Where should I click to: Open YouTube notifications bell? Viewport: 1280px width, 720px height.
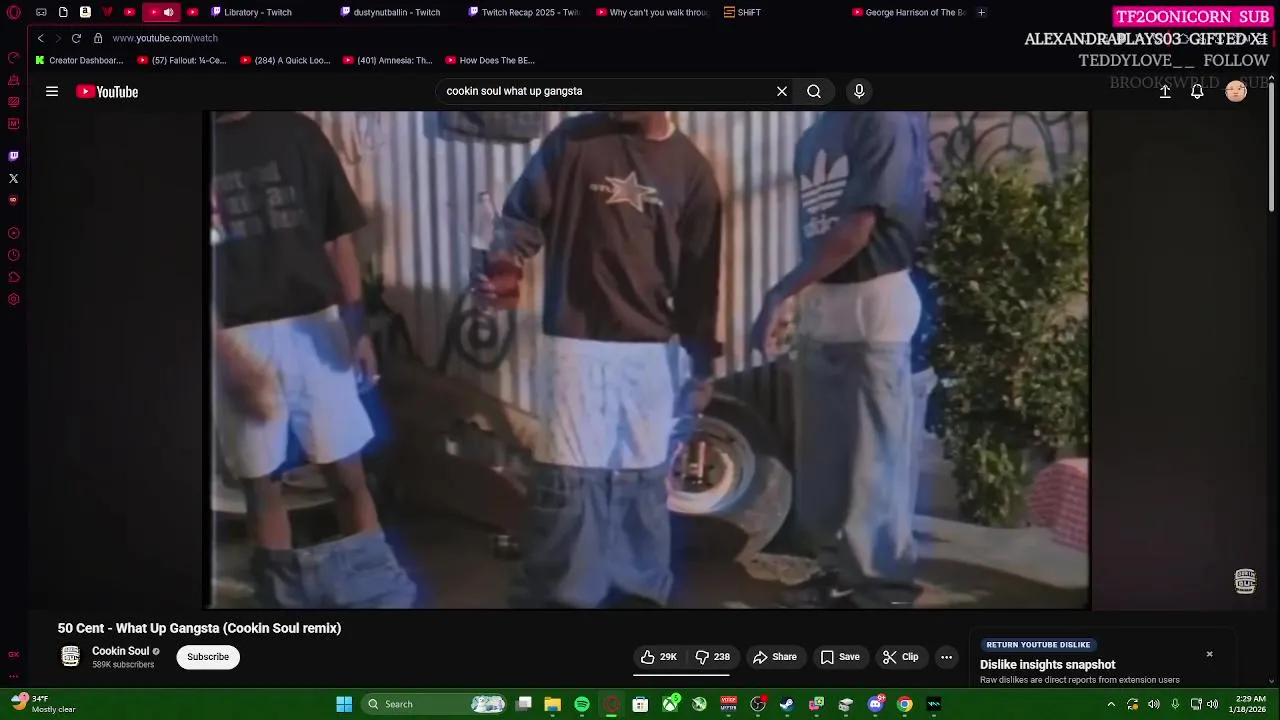(1197, 91)
